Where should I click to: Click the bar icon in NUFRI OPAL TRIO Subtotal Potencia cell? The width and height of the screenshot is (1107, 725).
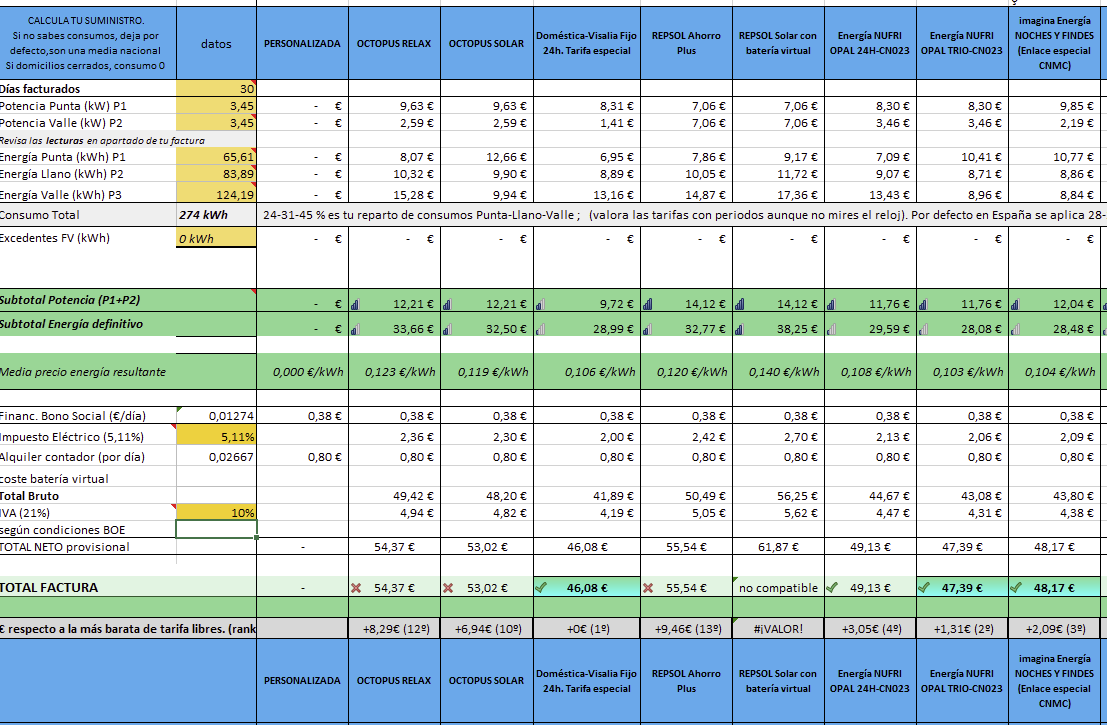pyautogui.click(x=923, y=304)
